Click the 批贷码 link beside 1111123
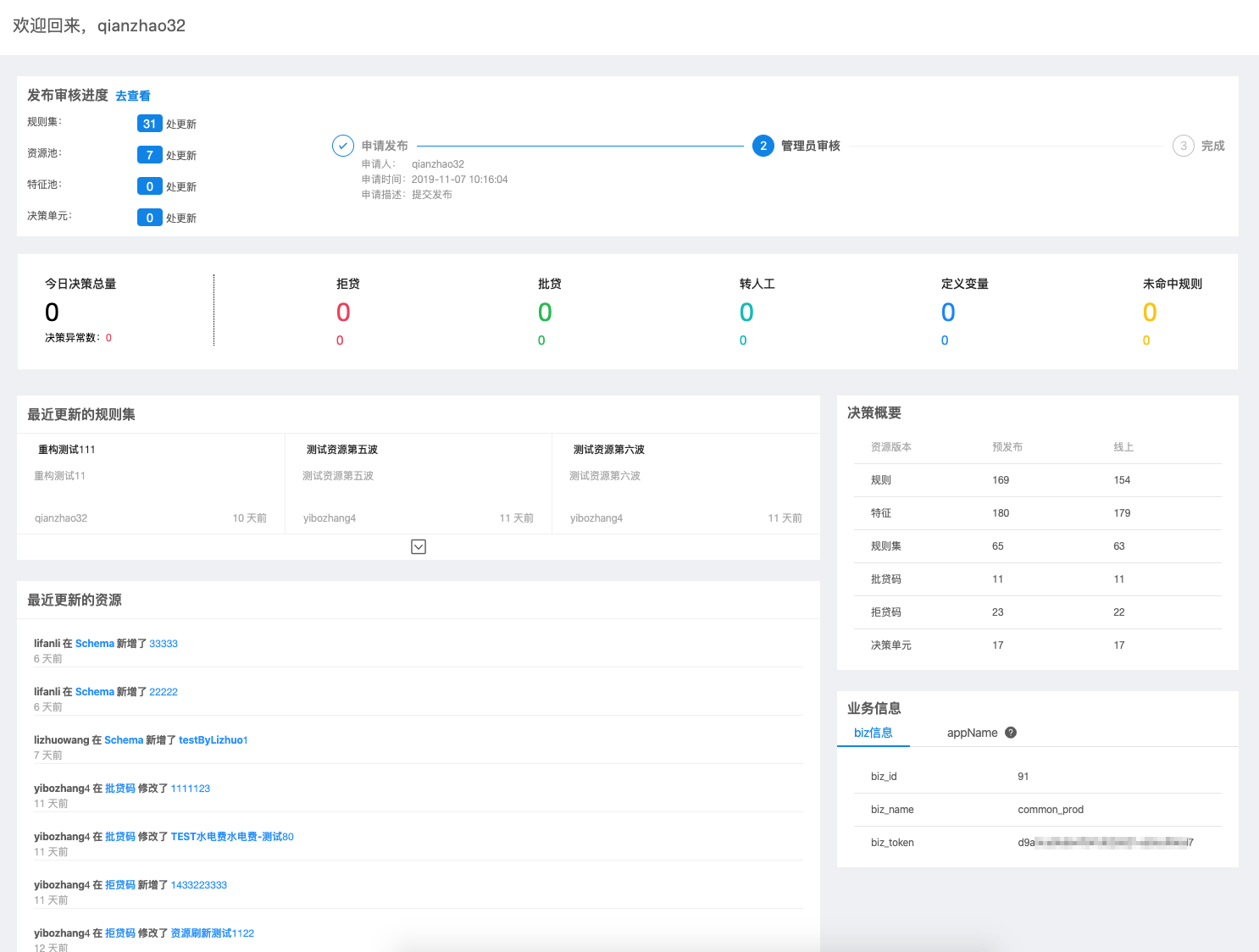 coord(120,789)
